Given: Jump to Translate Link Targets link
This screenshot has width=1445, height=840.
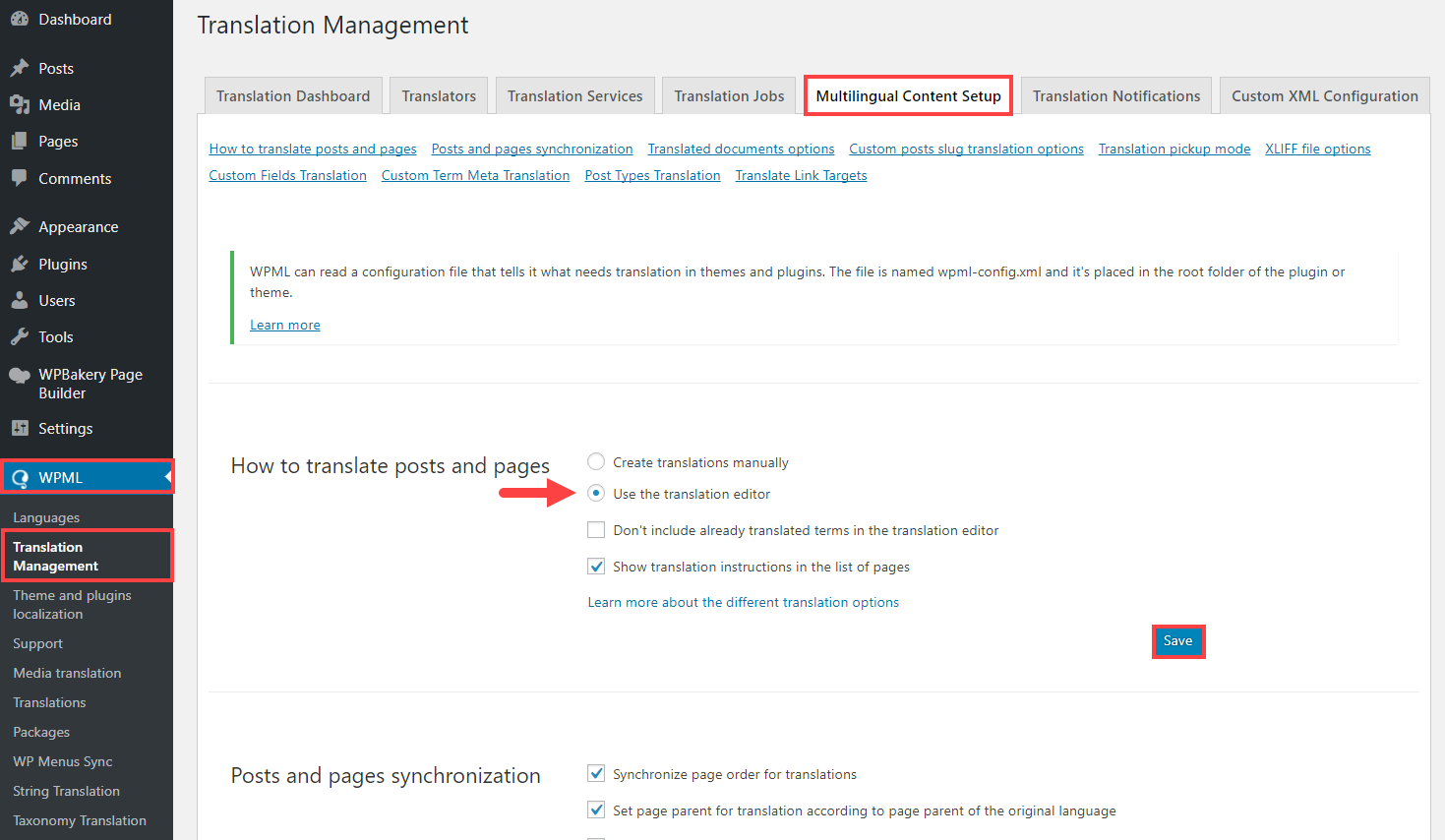Looking at the screenshot, I should [801, 175].
